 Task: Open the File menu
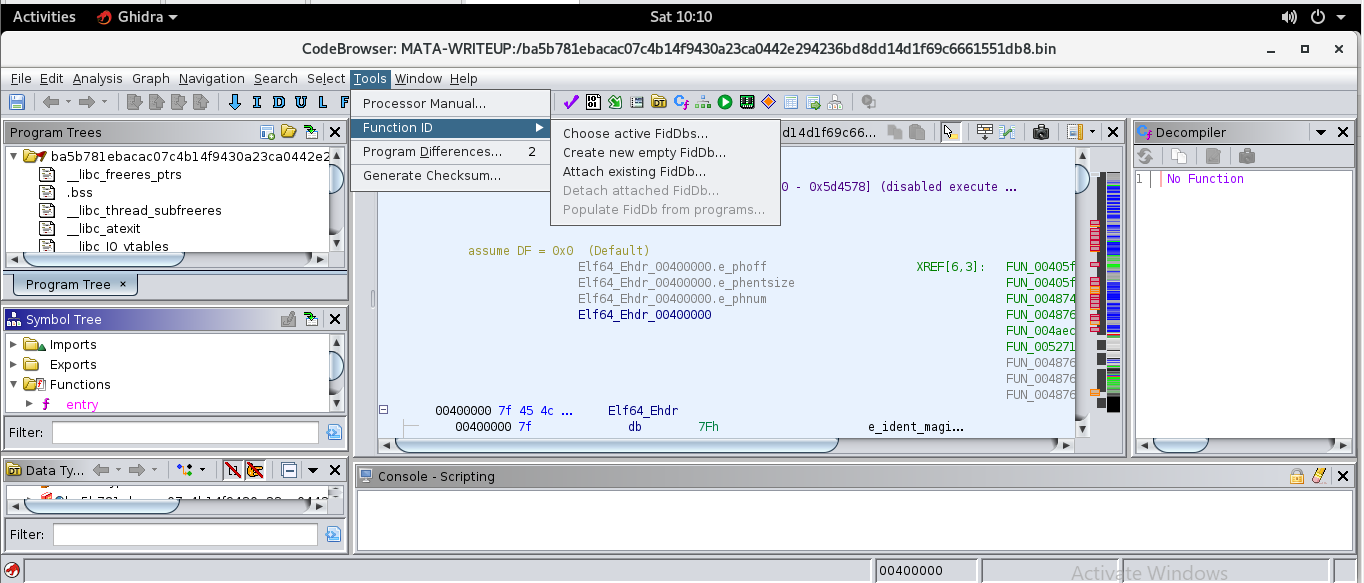pos(20,78)
